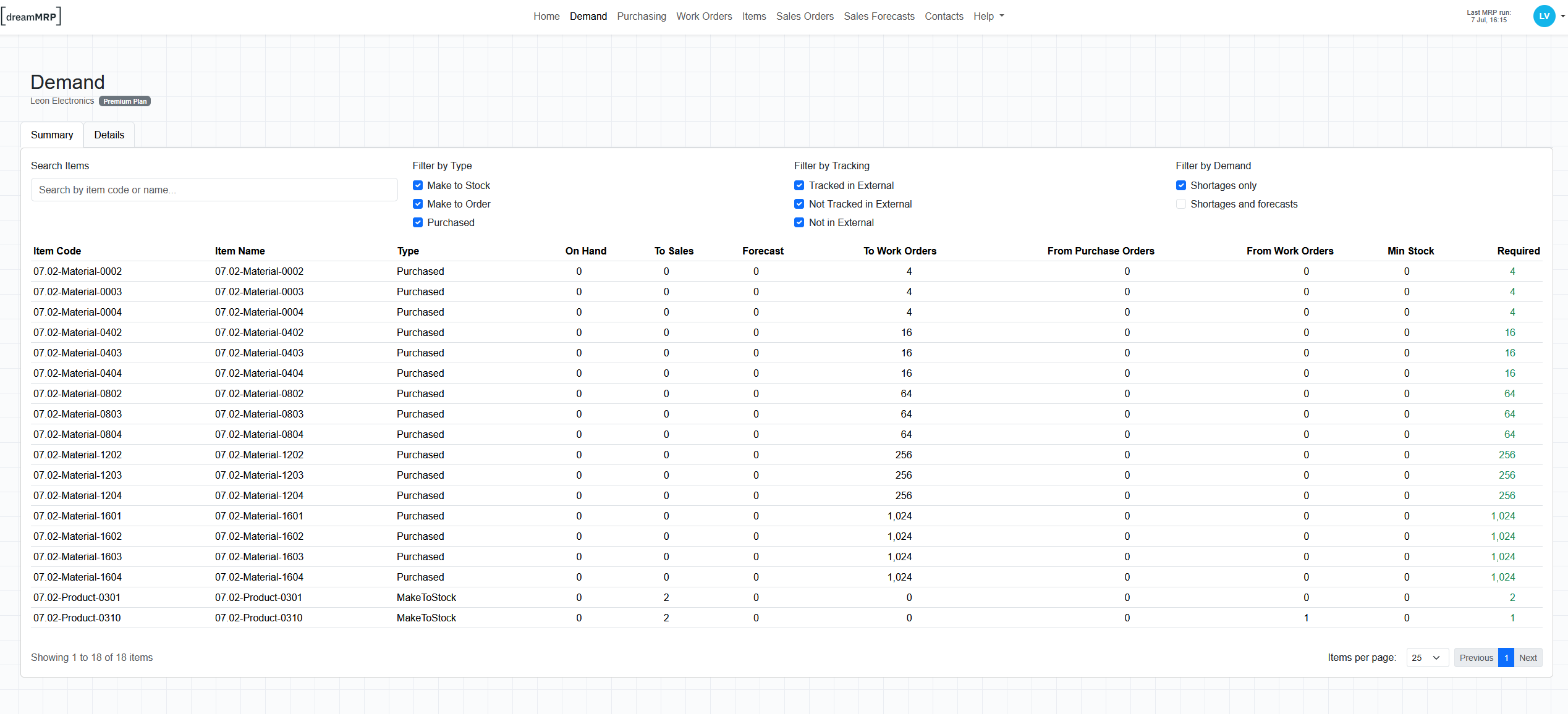
Task: Sort by From Purchase Orders column header
Action: (1101, 251)
